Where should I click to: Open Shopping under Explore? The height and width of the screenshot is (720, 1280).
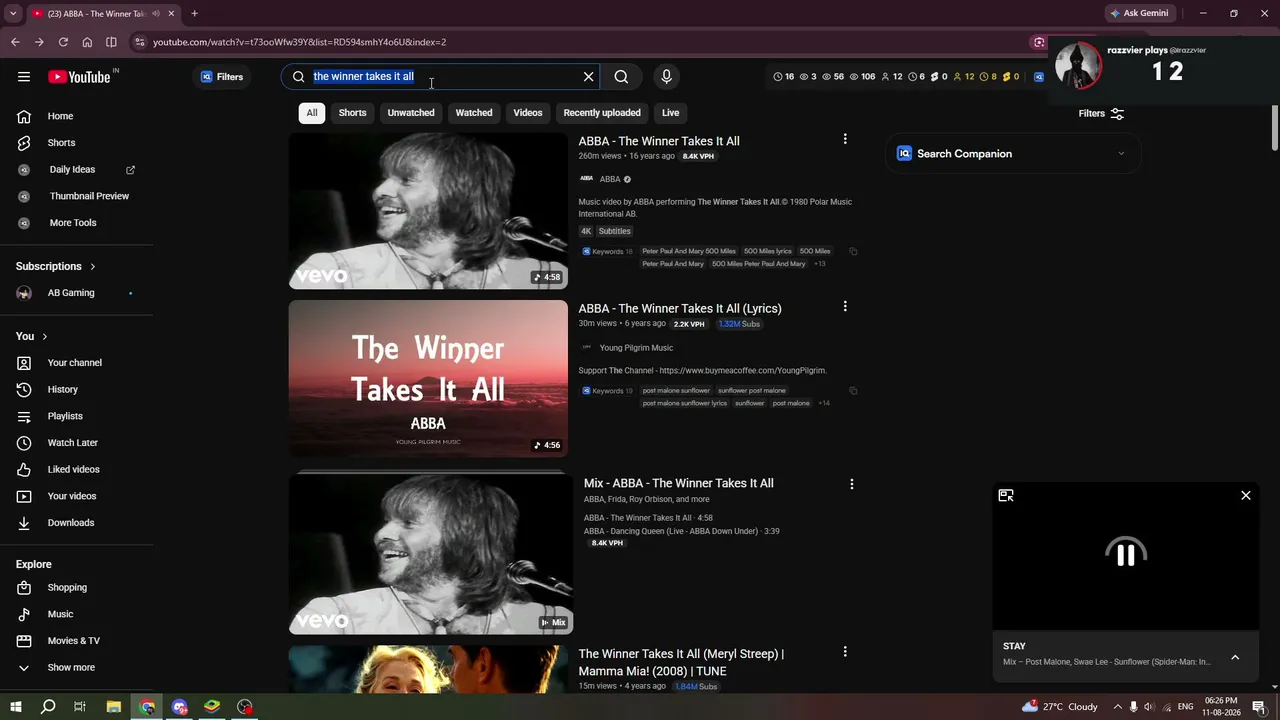[x=78, y=588]
